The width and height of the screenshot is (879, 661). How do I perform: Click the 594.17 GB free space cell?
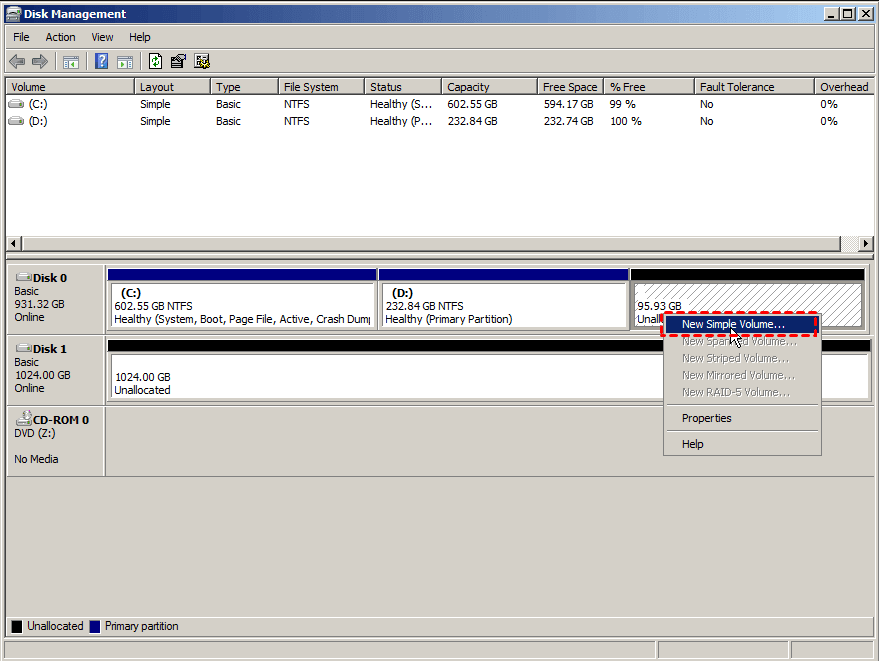568,104
